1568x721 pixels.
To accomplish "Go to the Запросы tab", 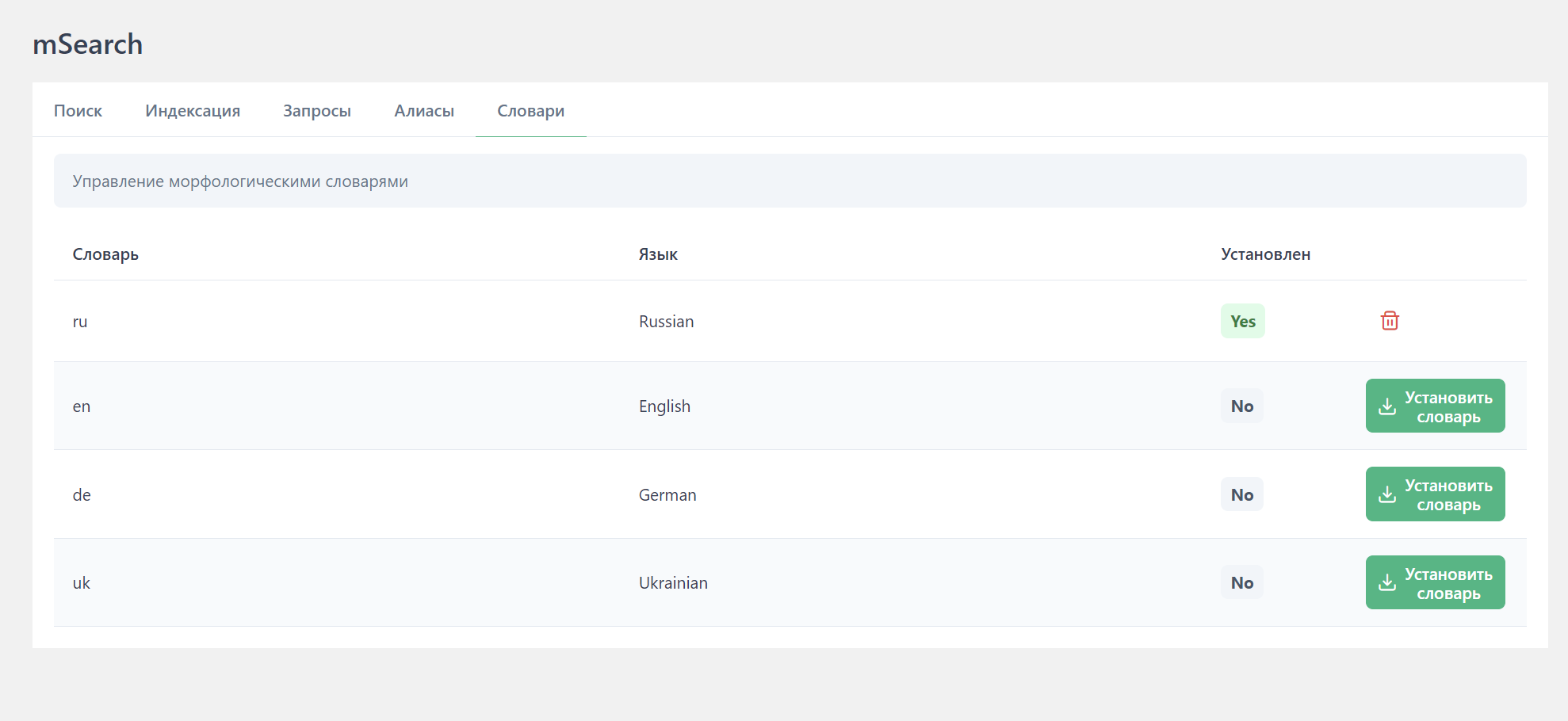I will coord(317,111).
